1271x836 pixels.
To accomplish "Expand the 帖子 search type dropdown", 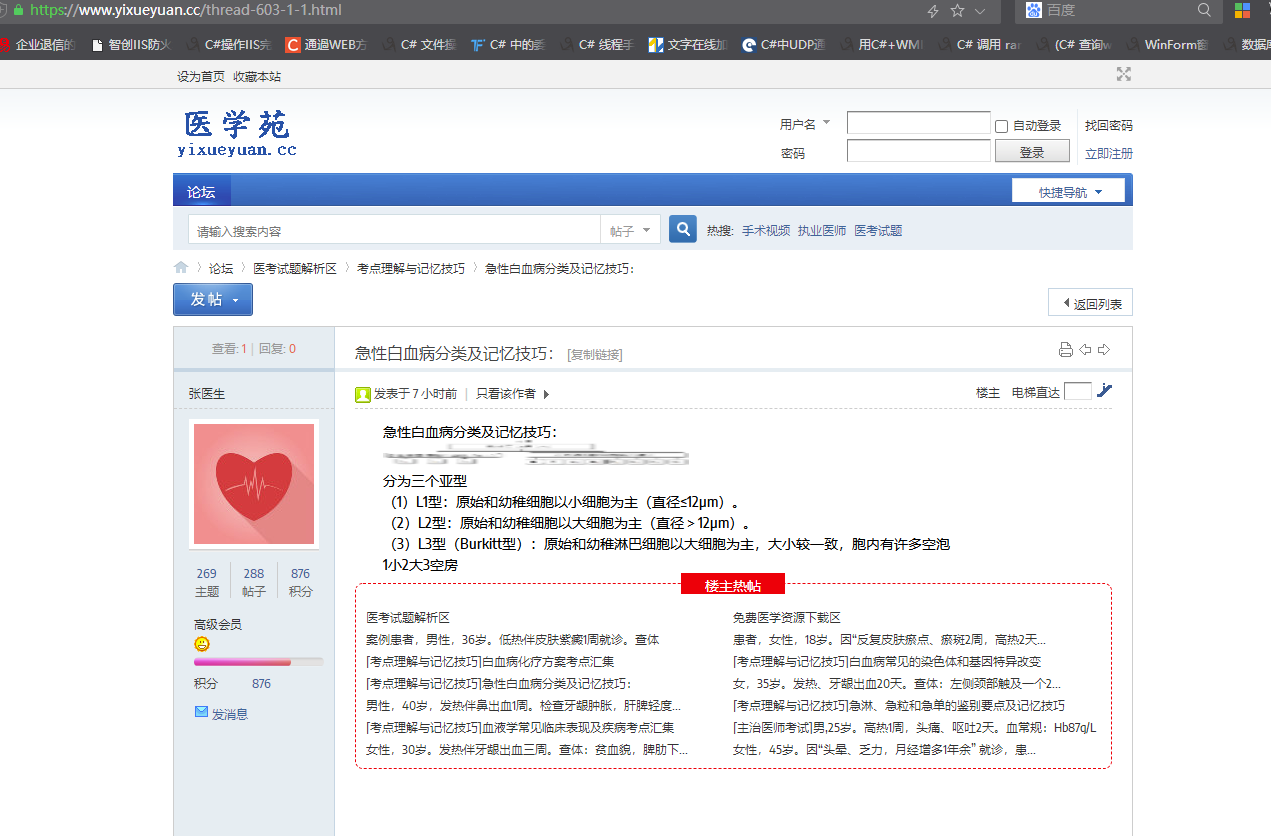I will coord(630,231).
